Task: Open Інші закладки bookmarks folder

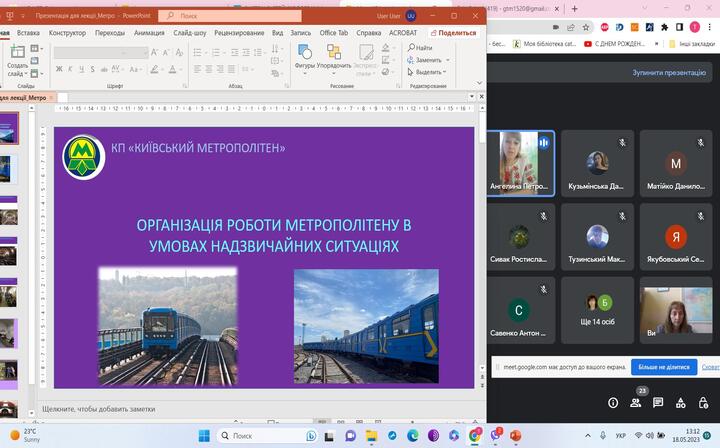Action: [x=692, y=44]
